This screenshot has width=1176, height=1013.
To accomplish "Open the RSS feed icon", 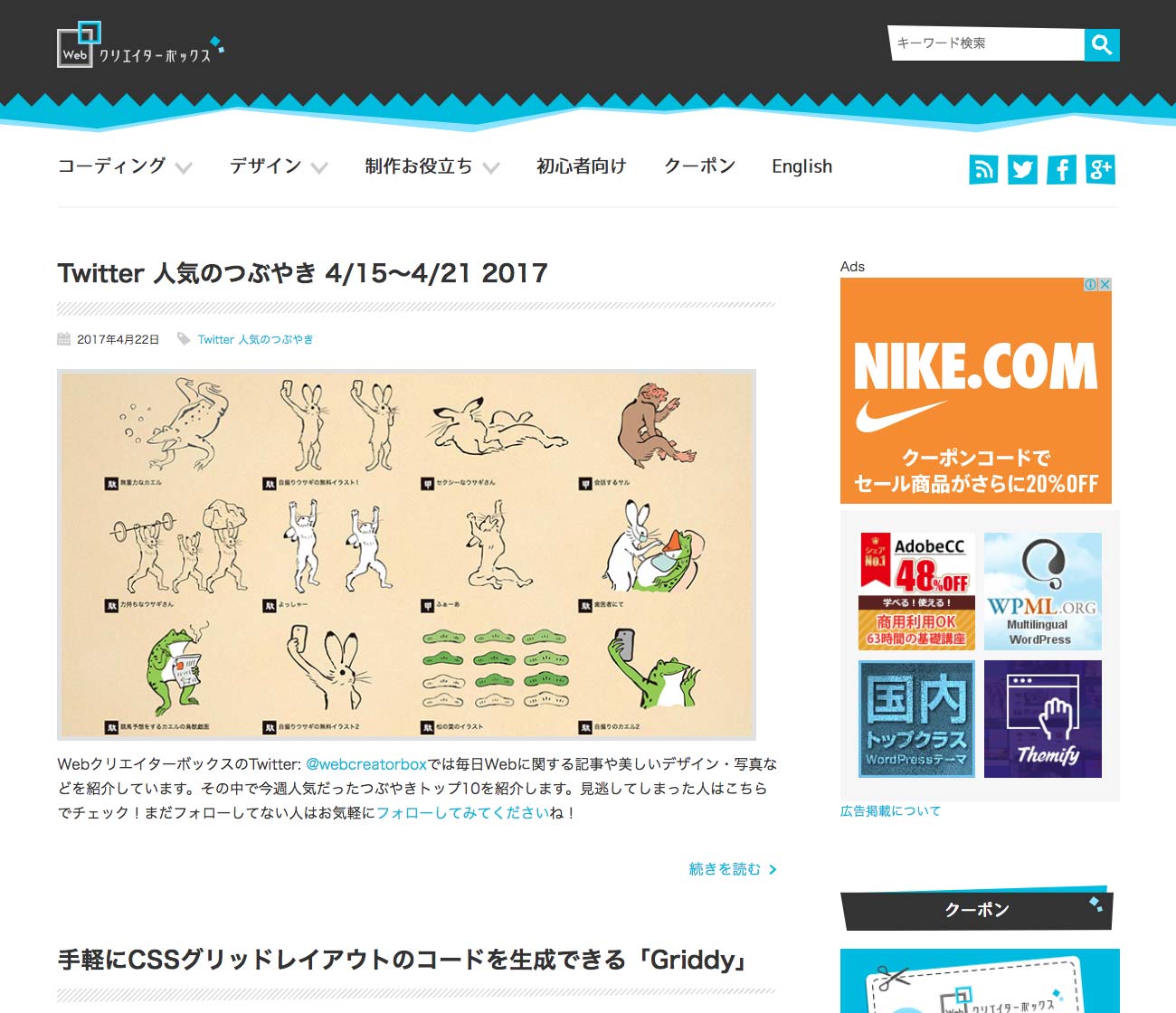I will [983, 169].
